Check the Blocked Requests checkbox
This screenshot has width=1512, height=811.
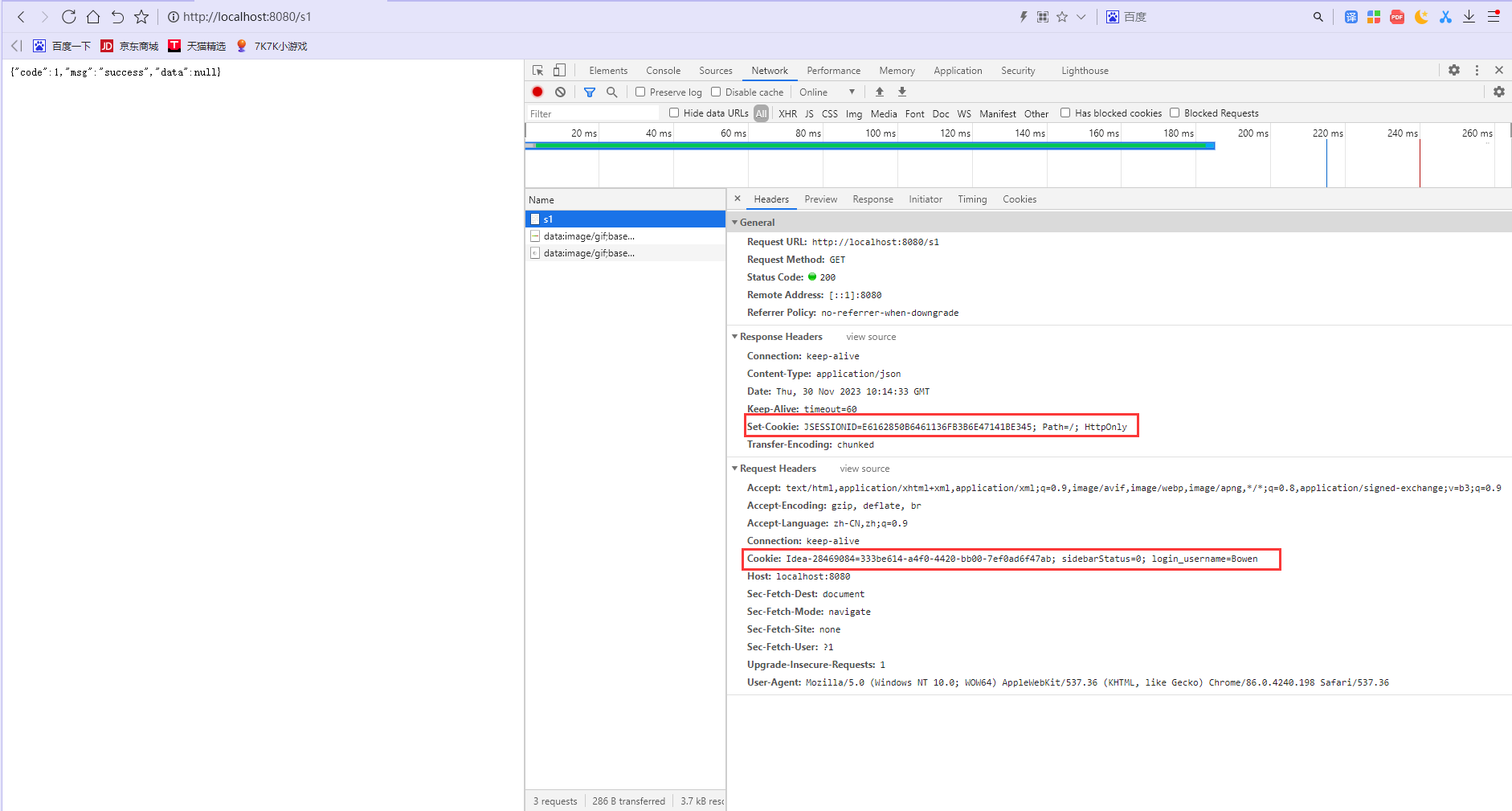(1175, 113)
